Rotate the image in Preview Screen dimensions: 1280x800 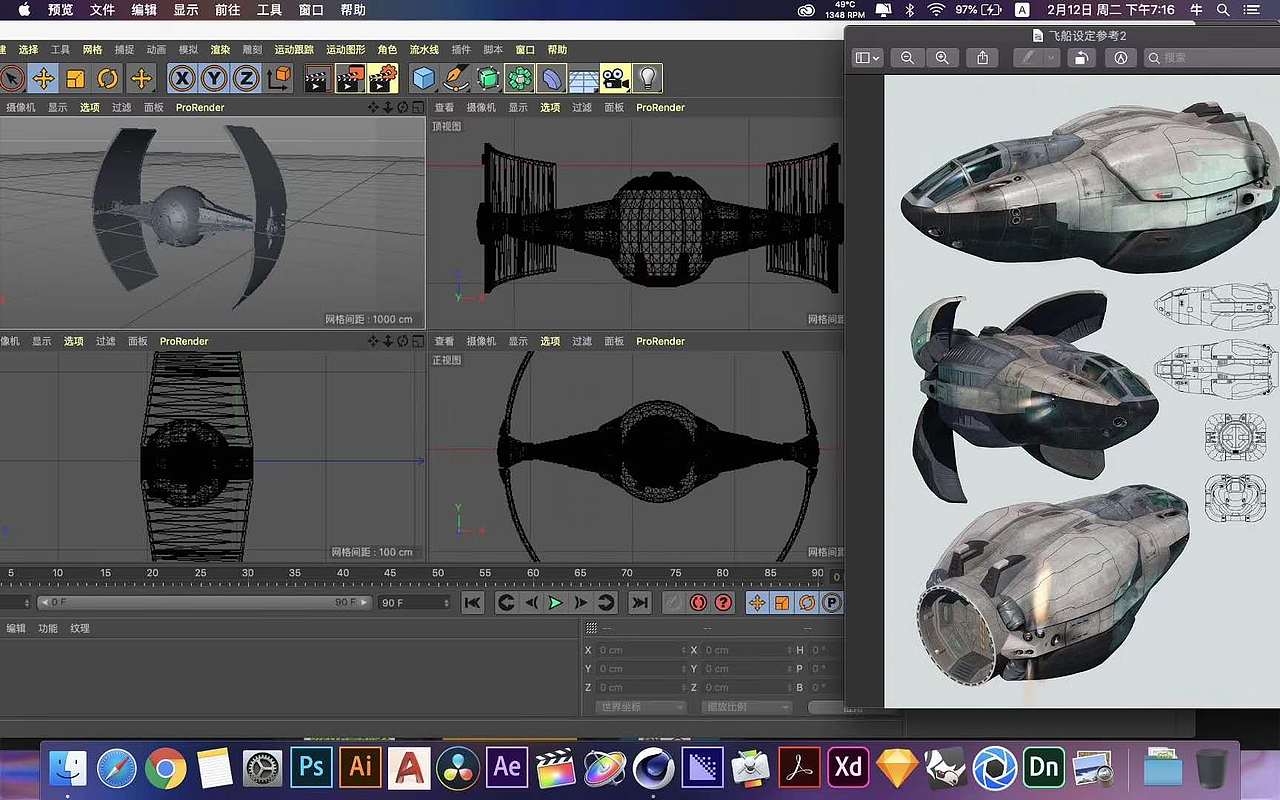[1081, 58]
